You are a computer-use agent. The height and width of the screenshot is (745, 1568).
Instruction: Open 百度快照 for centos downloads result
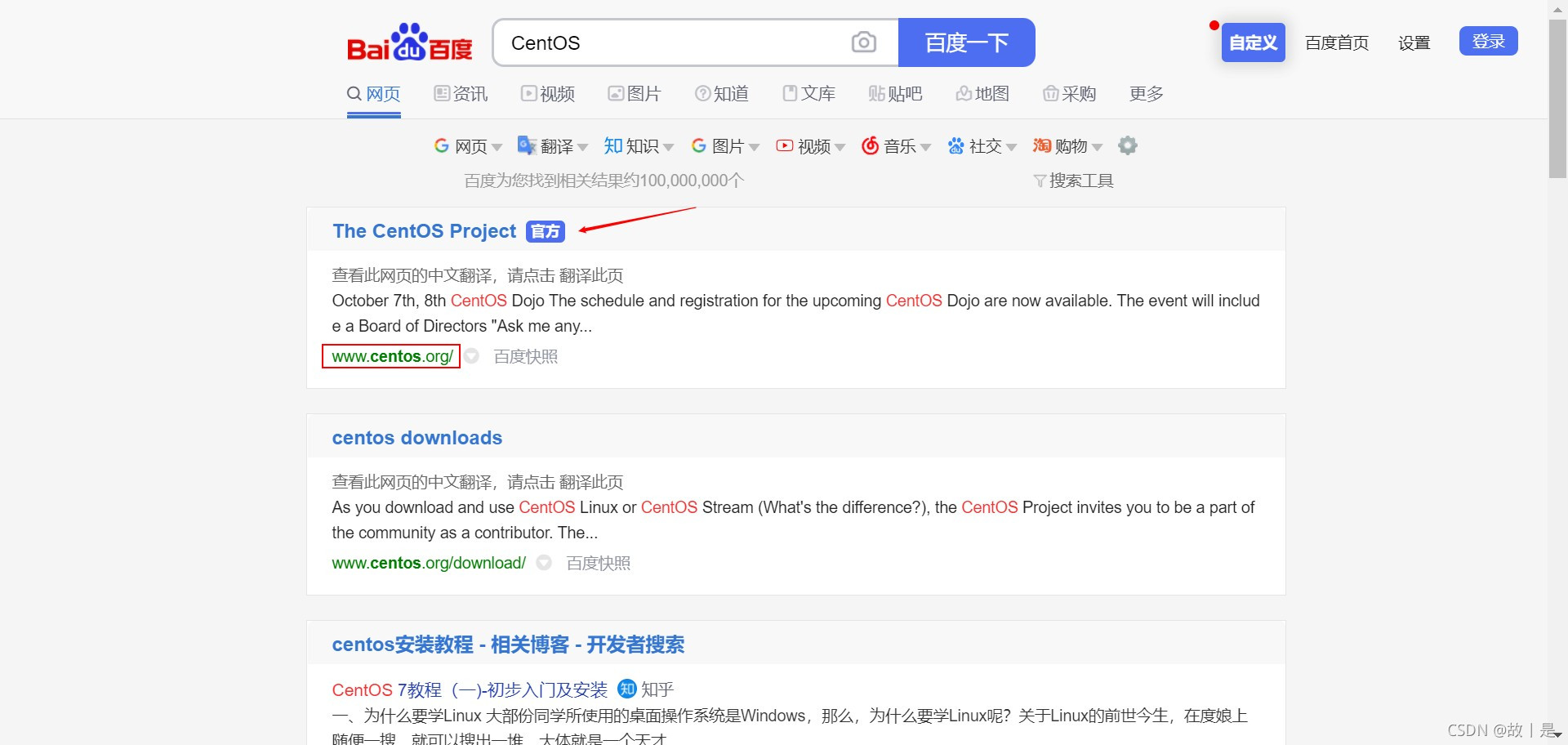coord(599,563)
